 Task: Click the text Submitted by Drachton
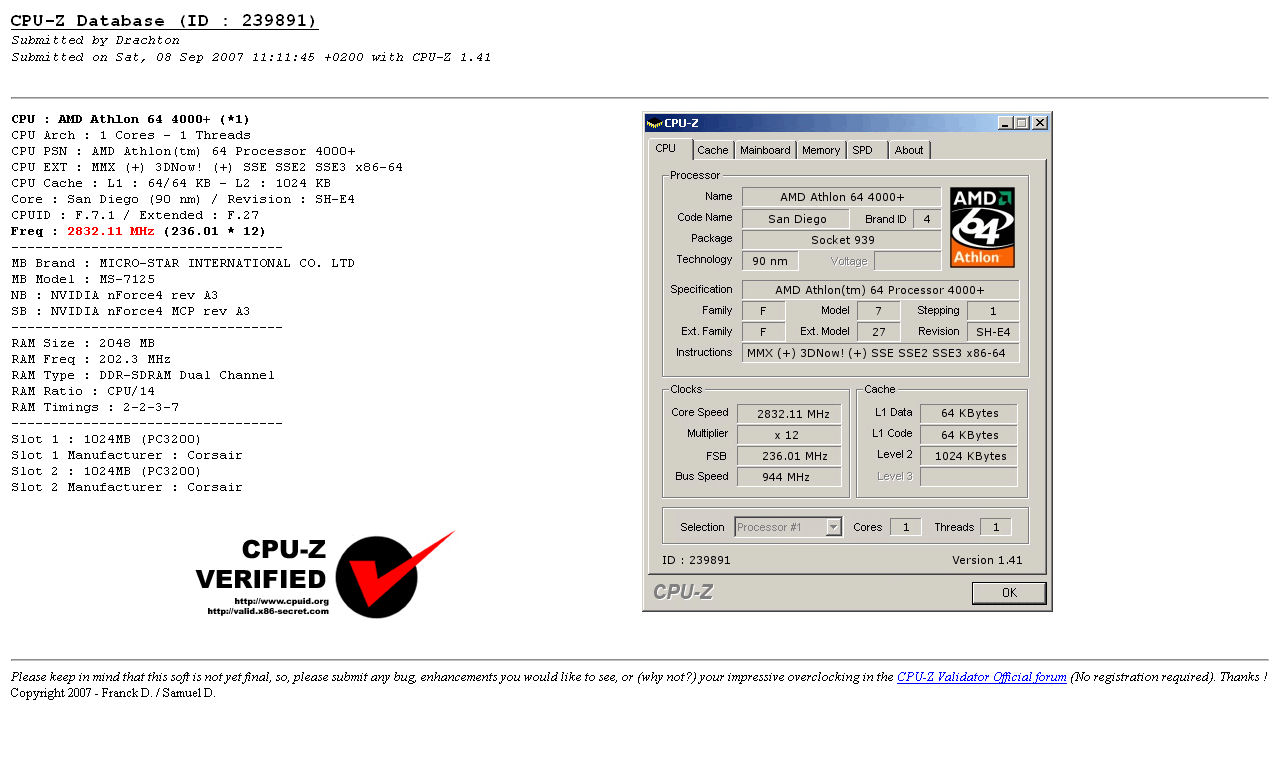pos(95,40)
